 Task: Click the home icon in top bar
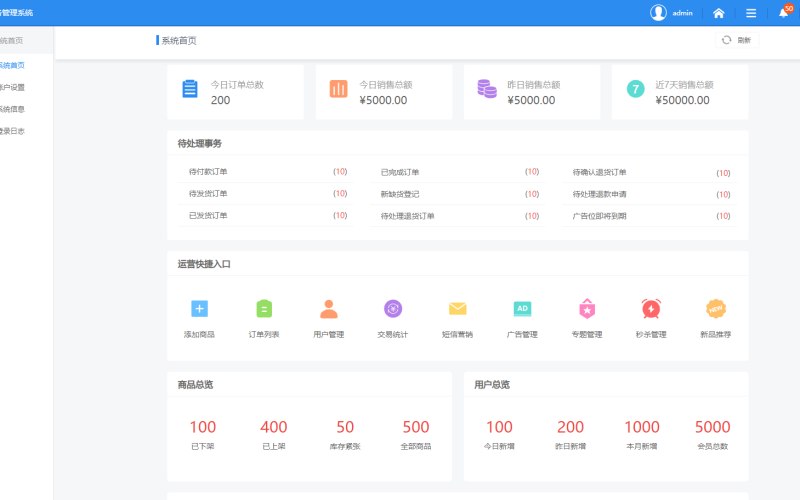[x=718, y=13]
